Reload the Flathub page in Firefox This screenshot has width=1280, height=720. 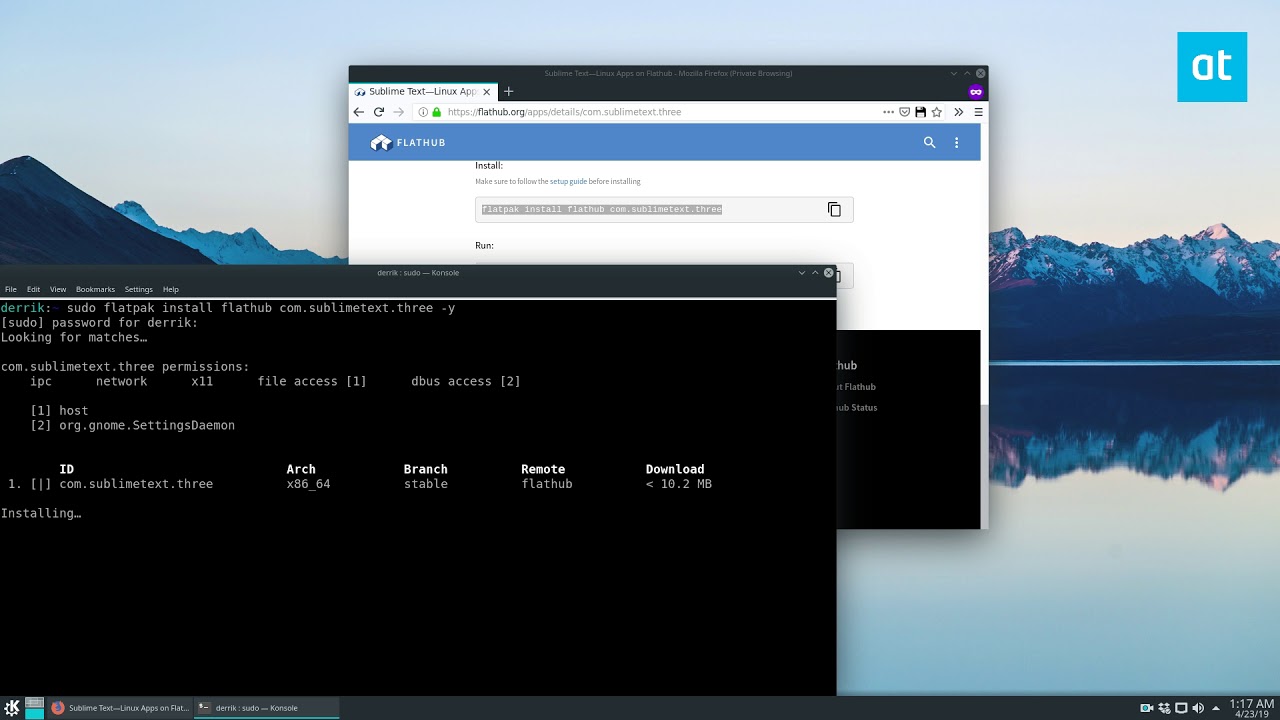coord(379,112)
